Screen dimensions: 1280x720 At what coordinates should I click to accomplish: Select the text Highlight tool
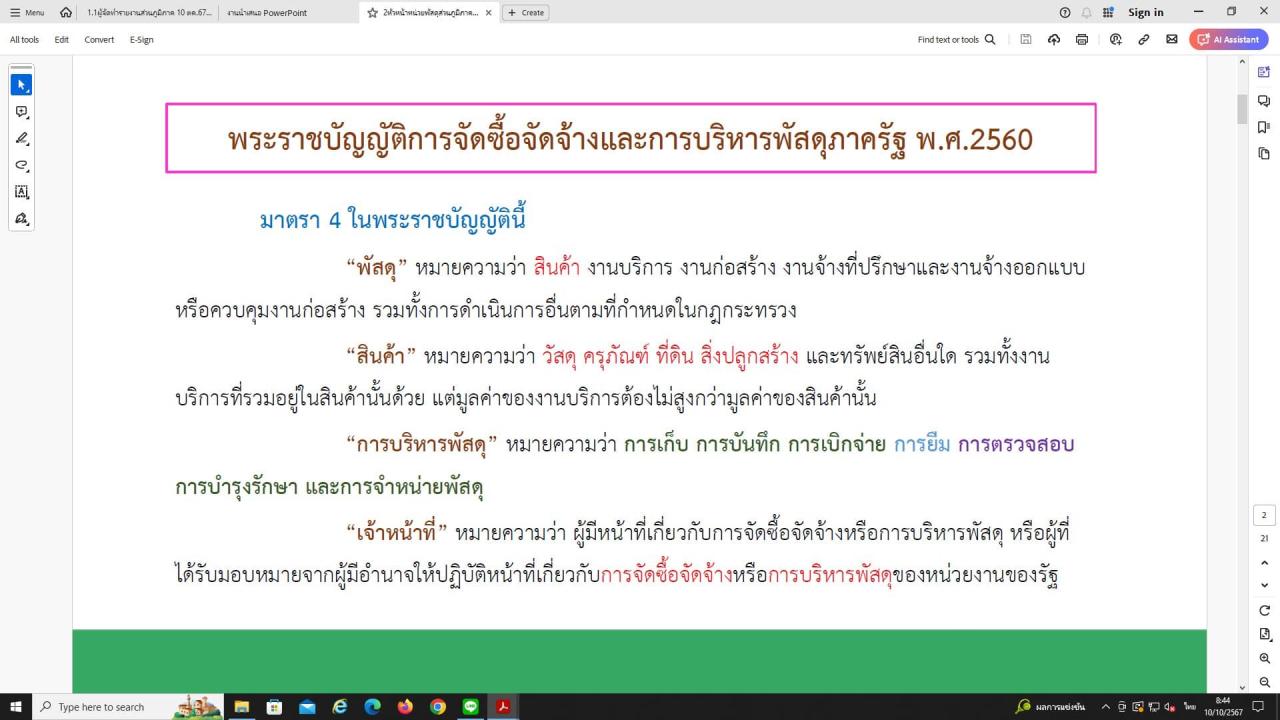tap(22, 139)
